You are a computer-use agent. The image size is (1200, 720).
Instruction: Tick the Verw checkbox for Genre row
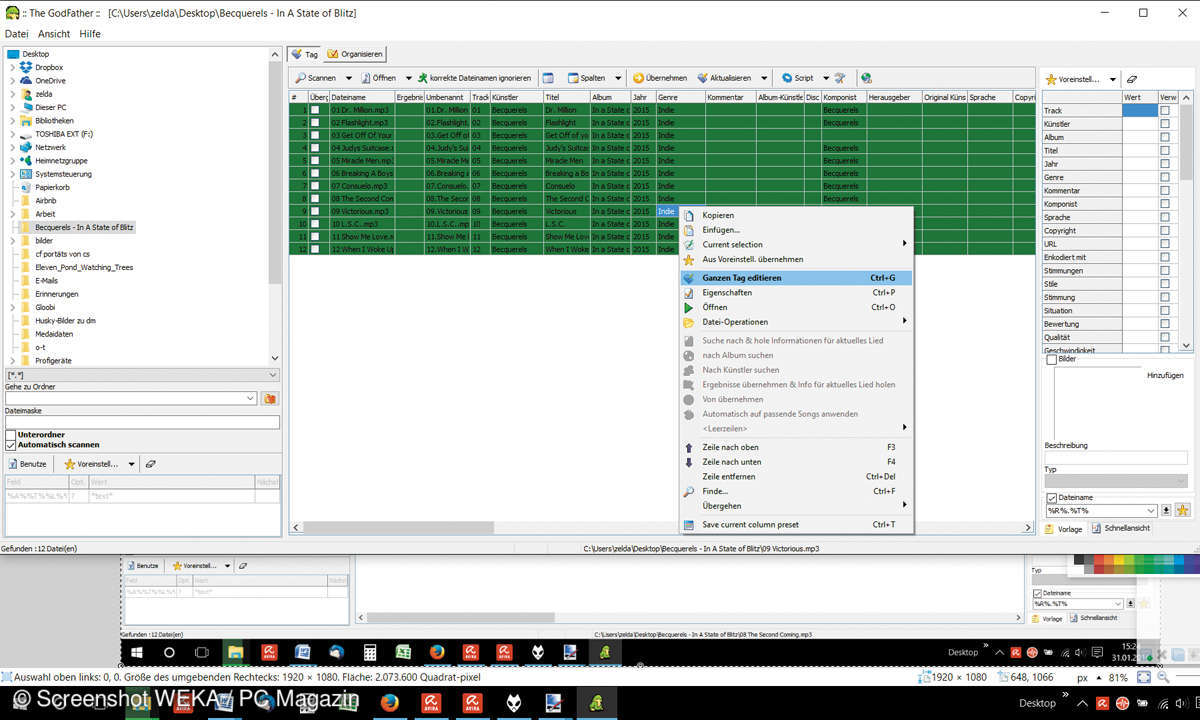click(x=1164, y=177)
